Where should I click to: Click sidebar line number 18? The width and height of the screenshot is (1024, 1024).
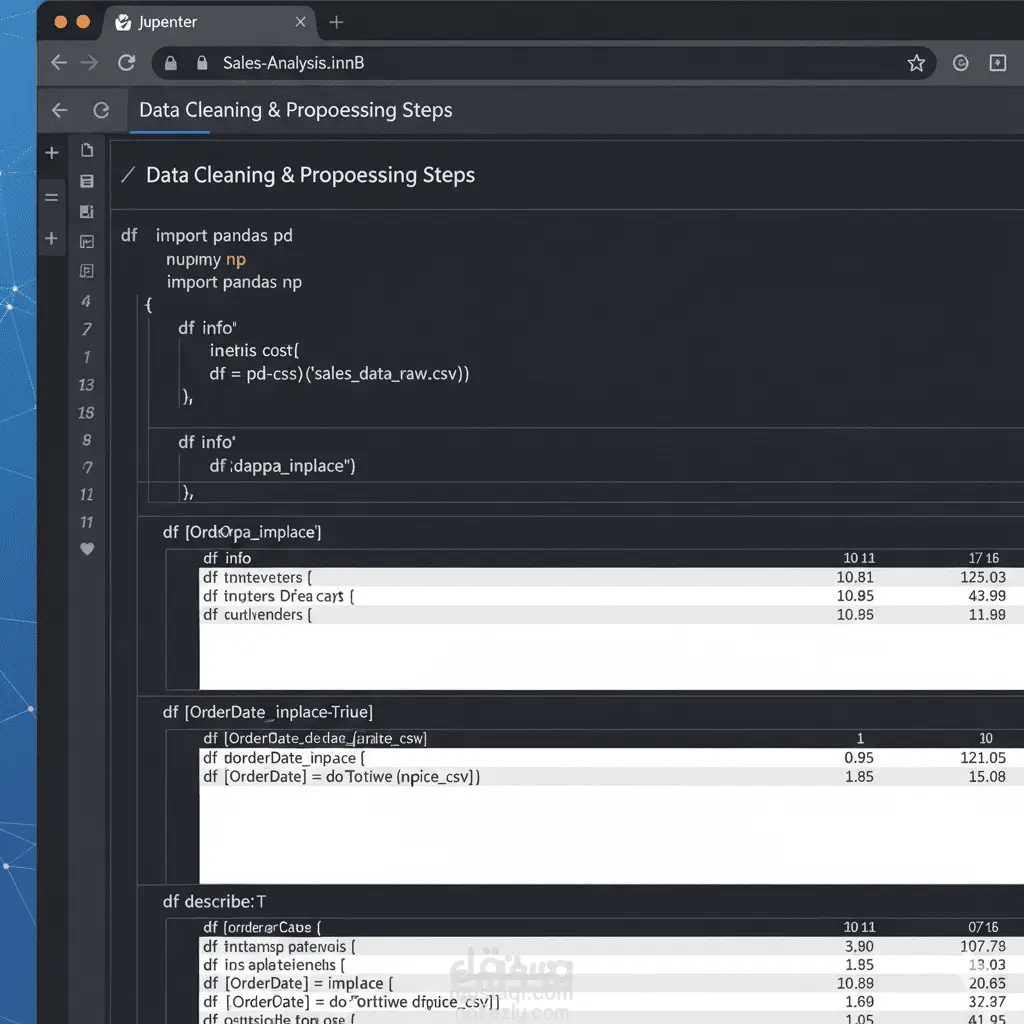(86, 413)
